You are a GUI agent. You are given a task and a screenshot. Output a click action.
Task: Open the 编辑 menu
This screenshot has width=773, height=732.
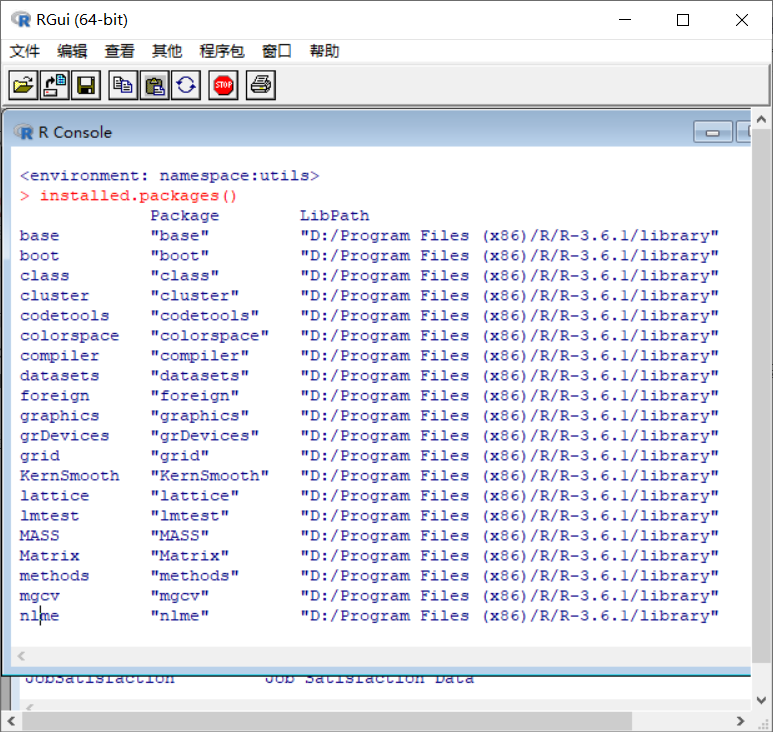pos(72,51)
